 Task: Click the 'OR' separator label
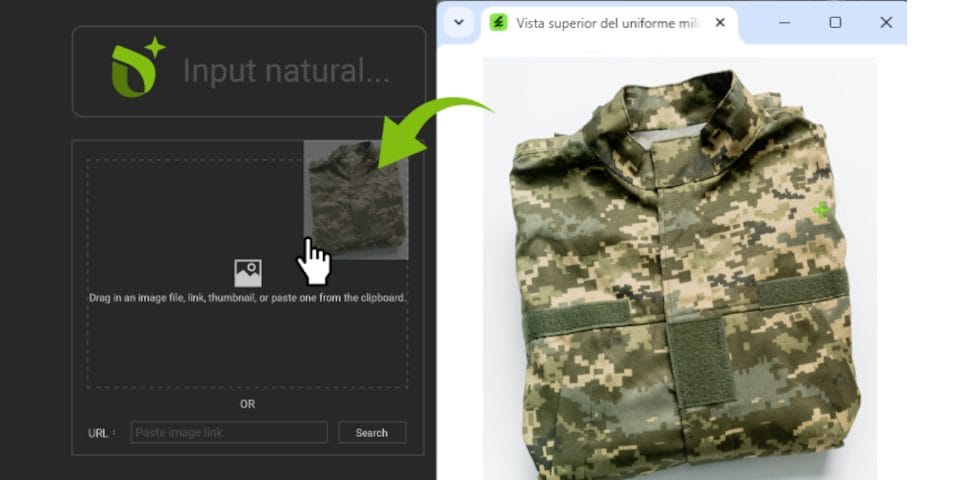click(x=247, y=404)
